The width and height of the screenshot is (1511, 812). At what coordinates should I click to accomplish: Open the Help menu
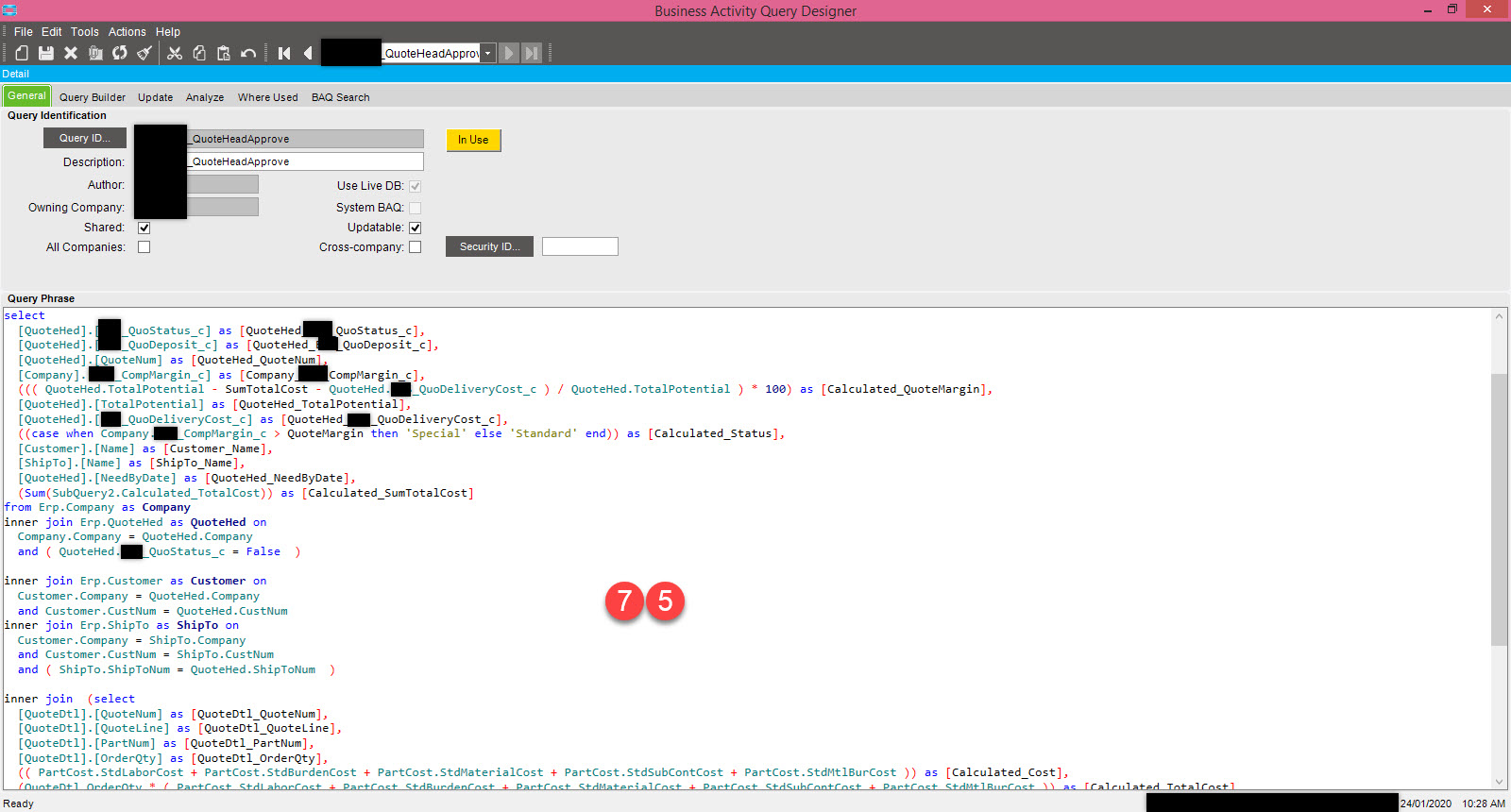tap(168, 32)
